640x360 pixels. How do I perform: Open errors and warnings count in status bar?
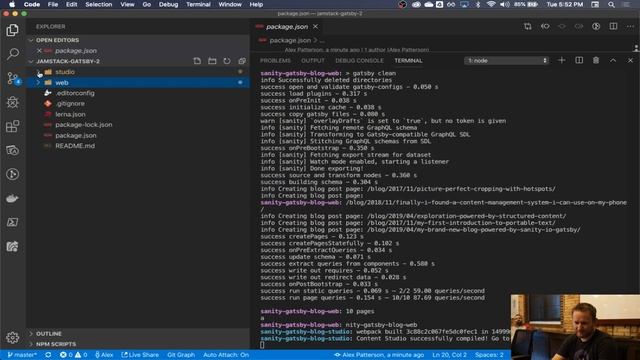click(74, 355)
